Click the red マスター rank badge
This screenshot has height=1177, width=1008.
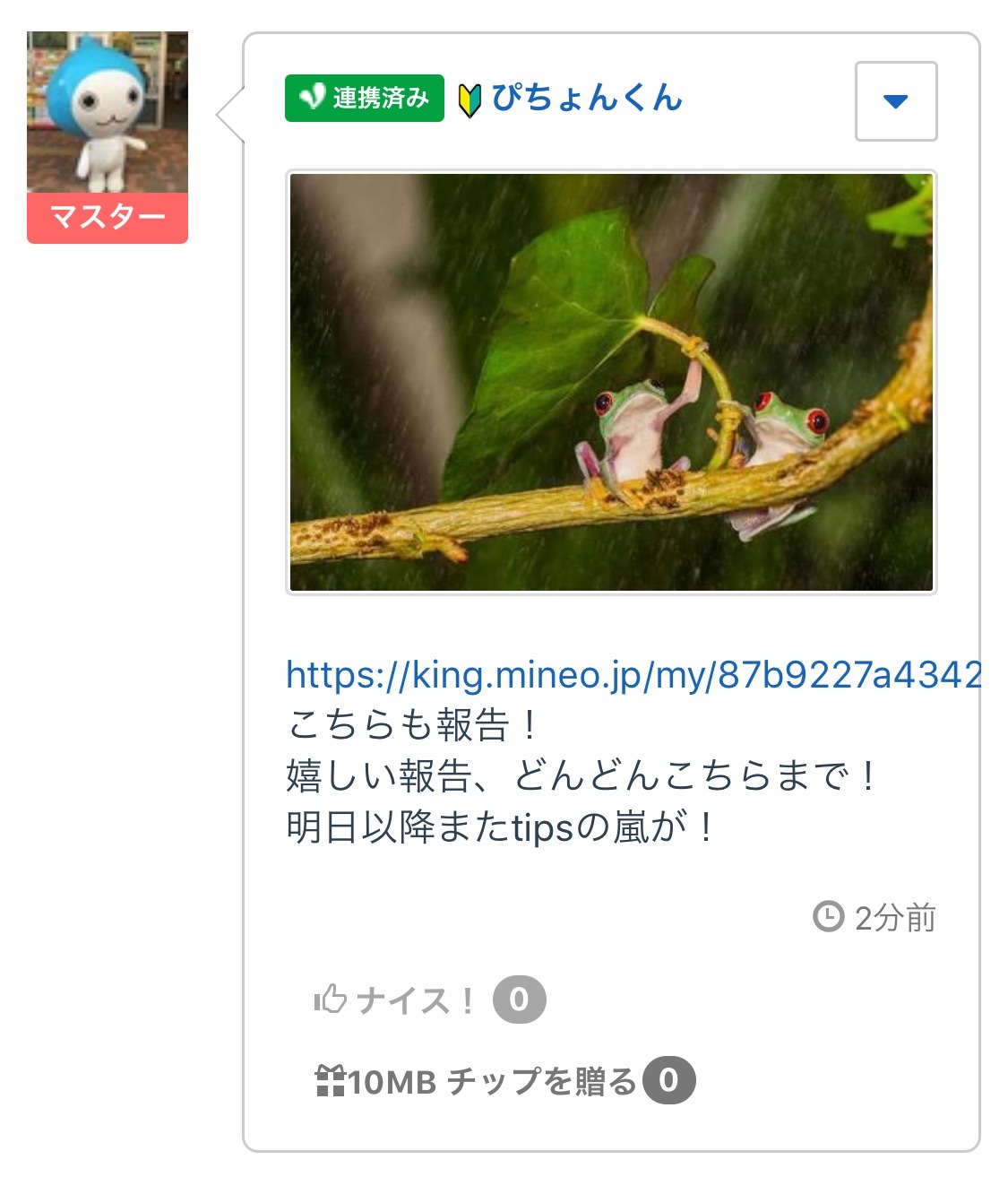pos(108,217)
